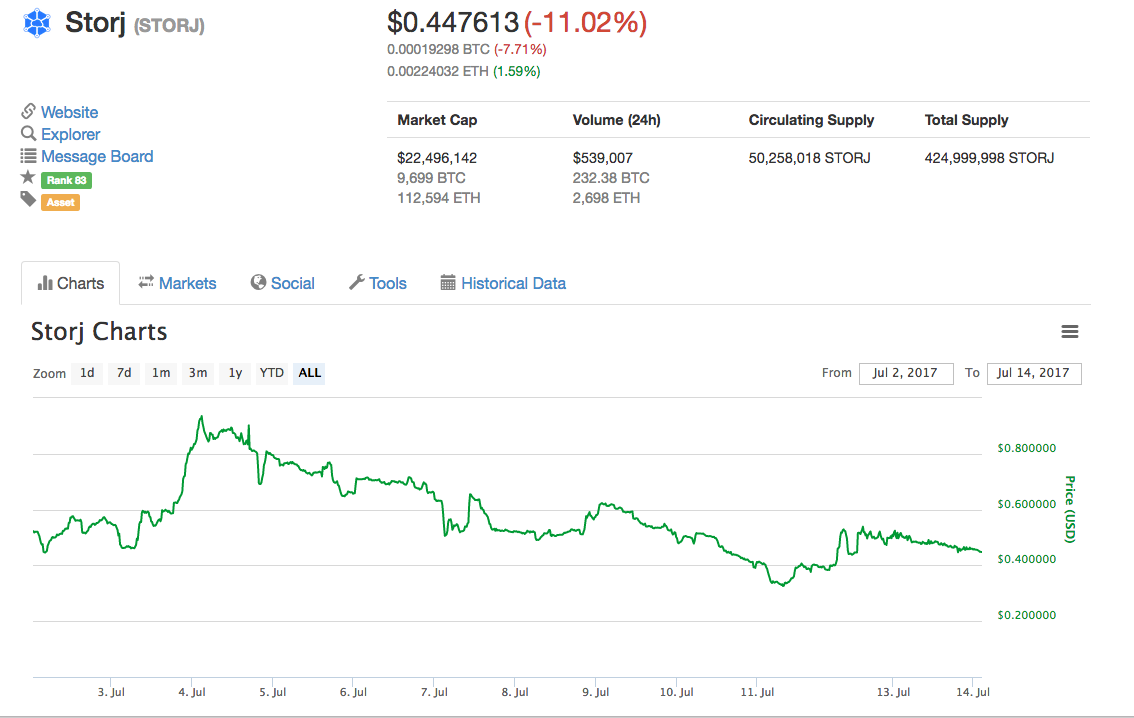
Task: Click the Total Supply column header
Action: point(966,120)
